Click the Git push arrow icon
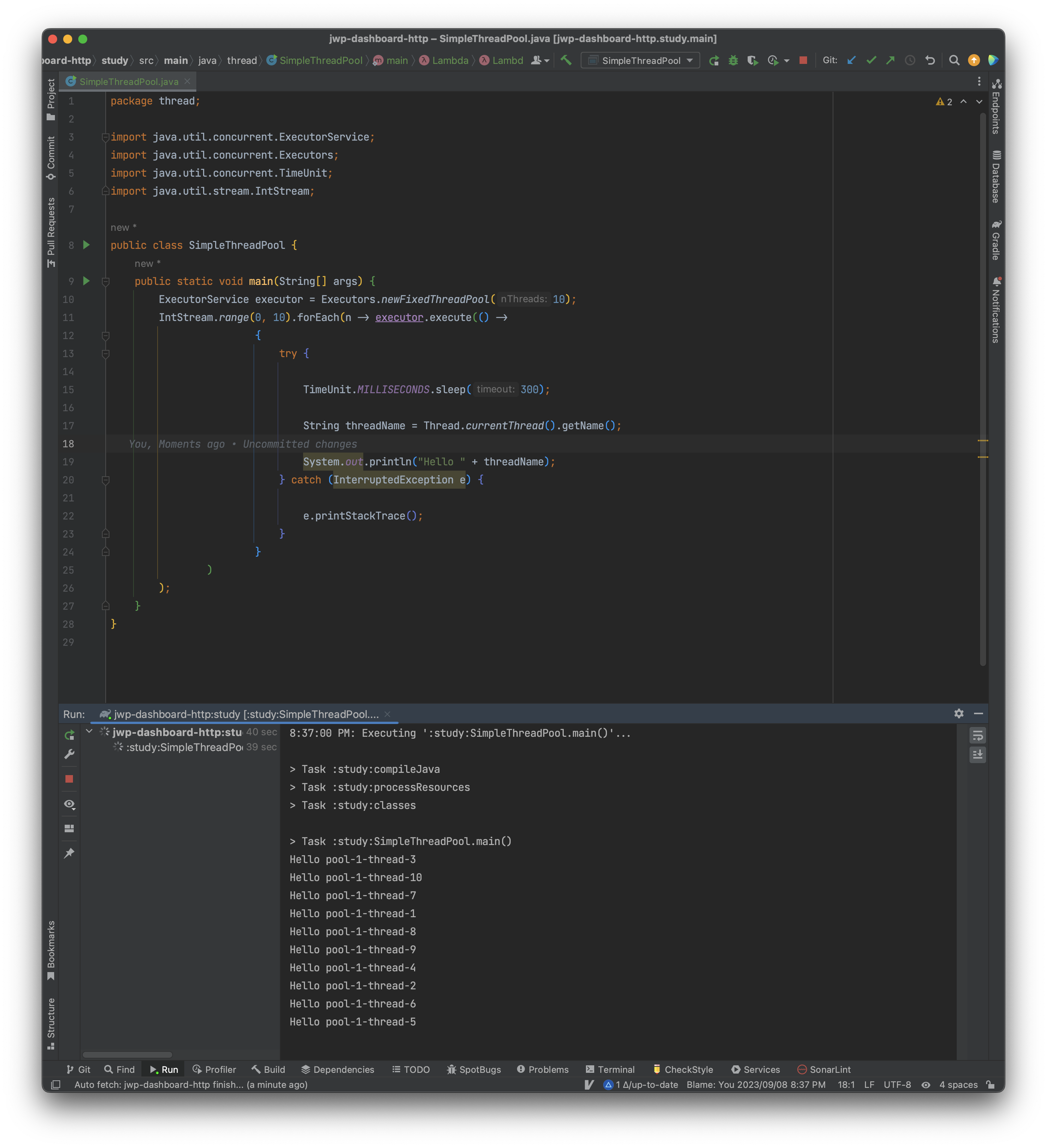 click(890, 61)
